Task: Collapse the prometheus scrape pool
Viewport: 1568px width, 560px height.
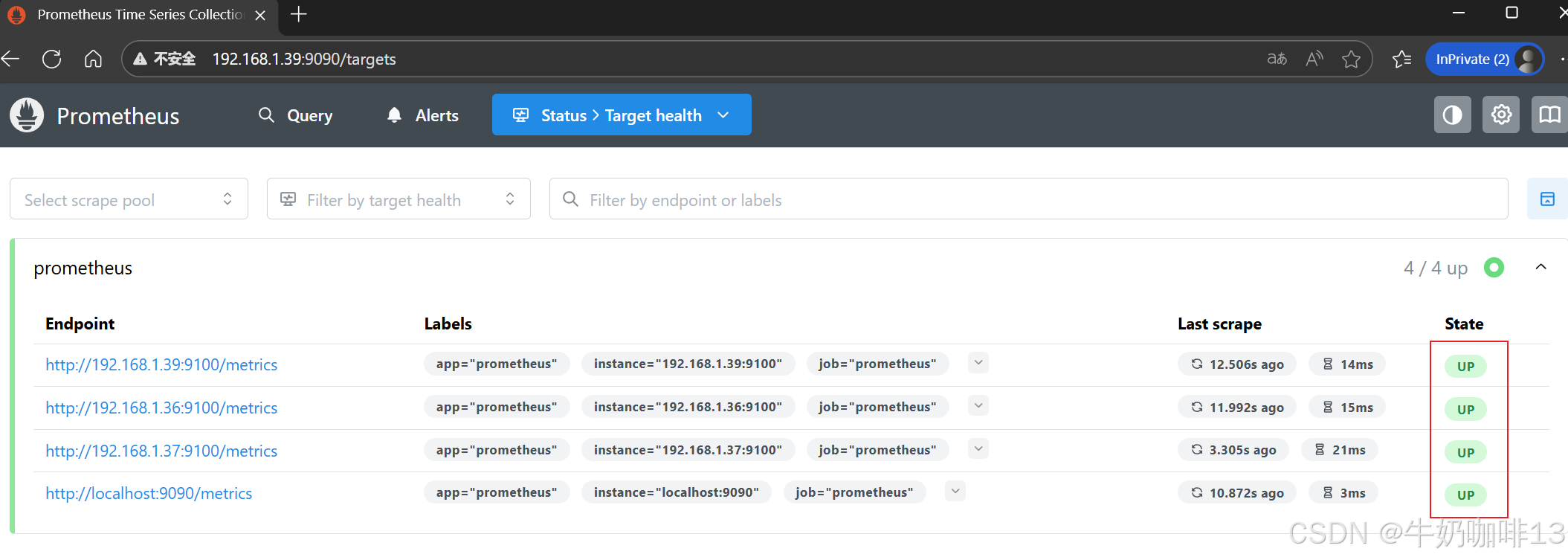Action: pos(1540,267)
